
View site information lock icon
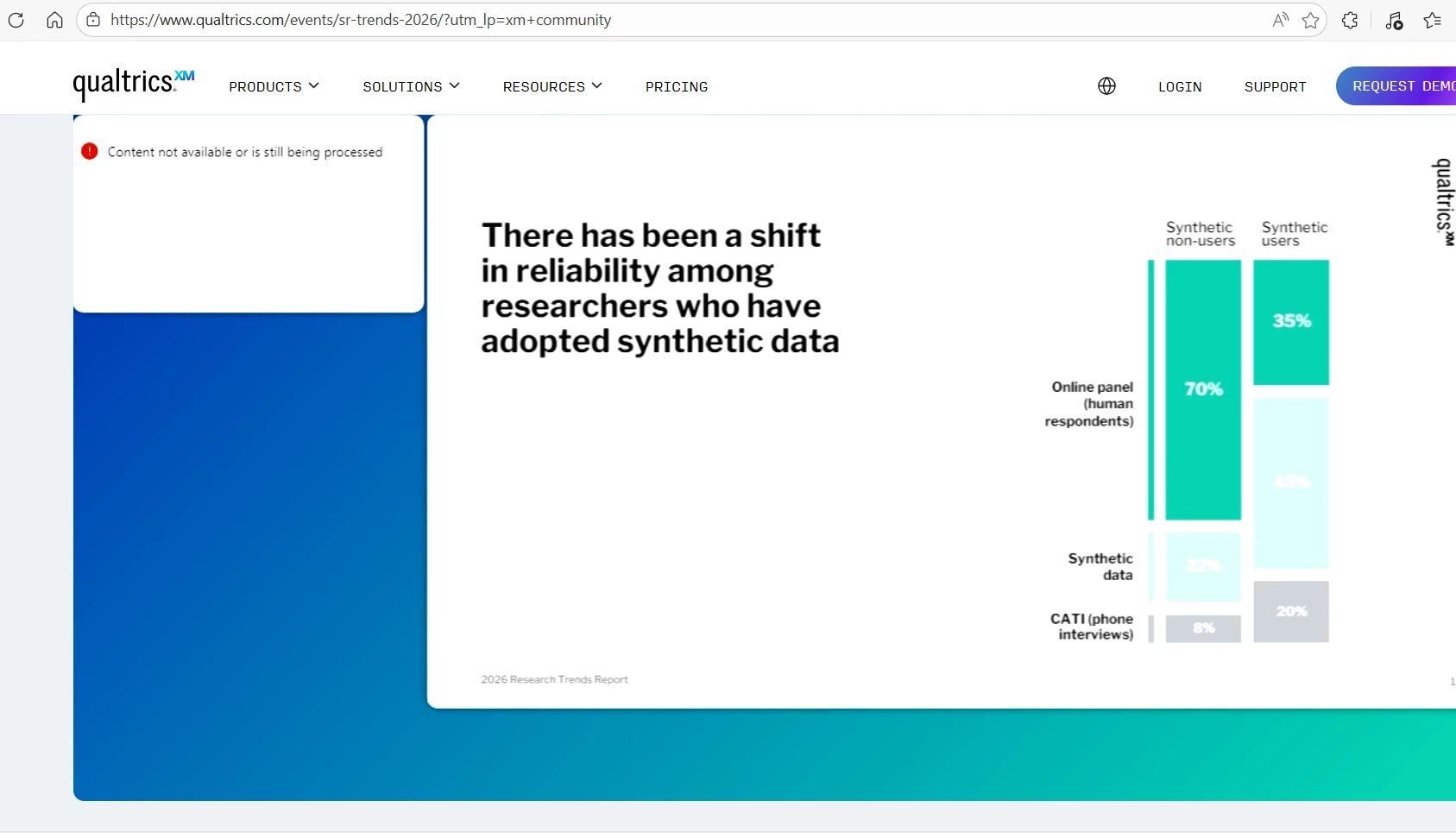click(93, 20)
